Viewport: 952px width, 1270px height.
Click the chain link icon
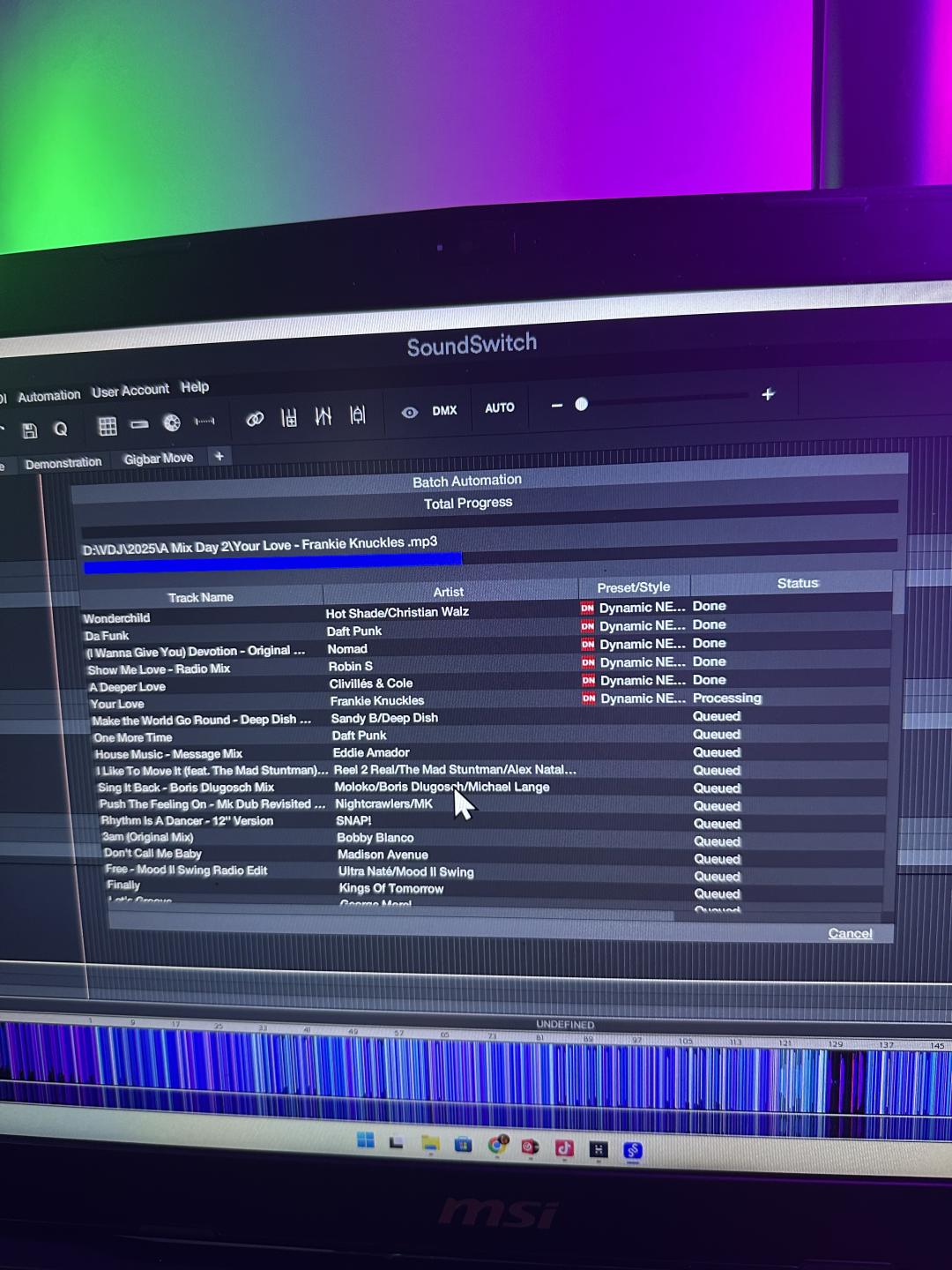tap(255, 419)
